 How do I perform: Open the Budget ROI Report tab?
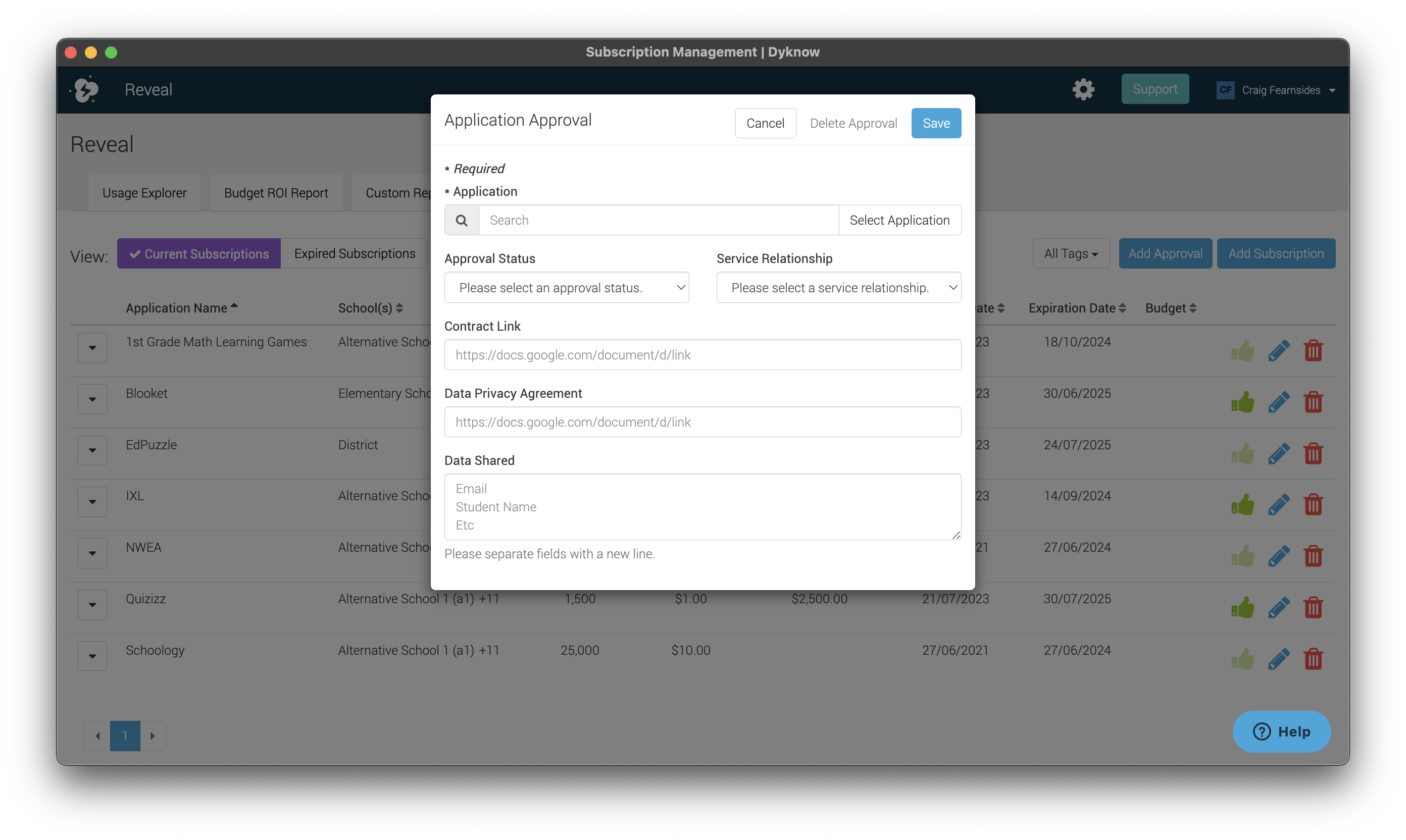coord(276,193)
